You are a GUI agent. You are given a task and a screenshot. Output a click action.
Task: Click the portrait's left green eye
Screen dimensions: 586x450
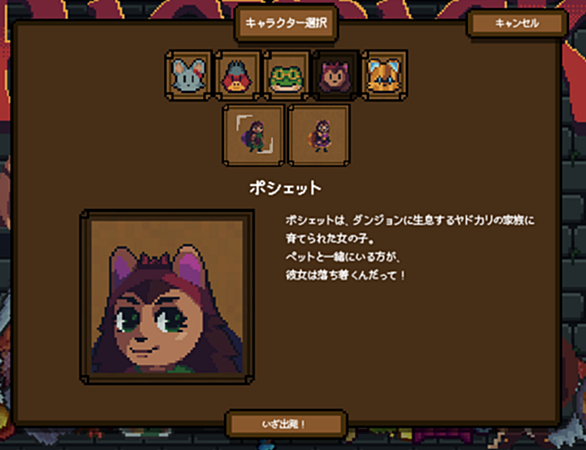(x=127, y=321)
